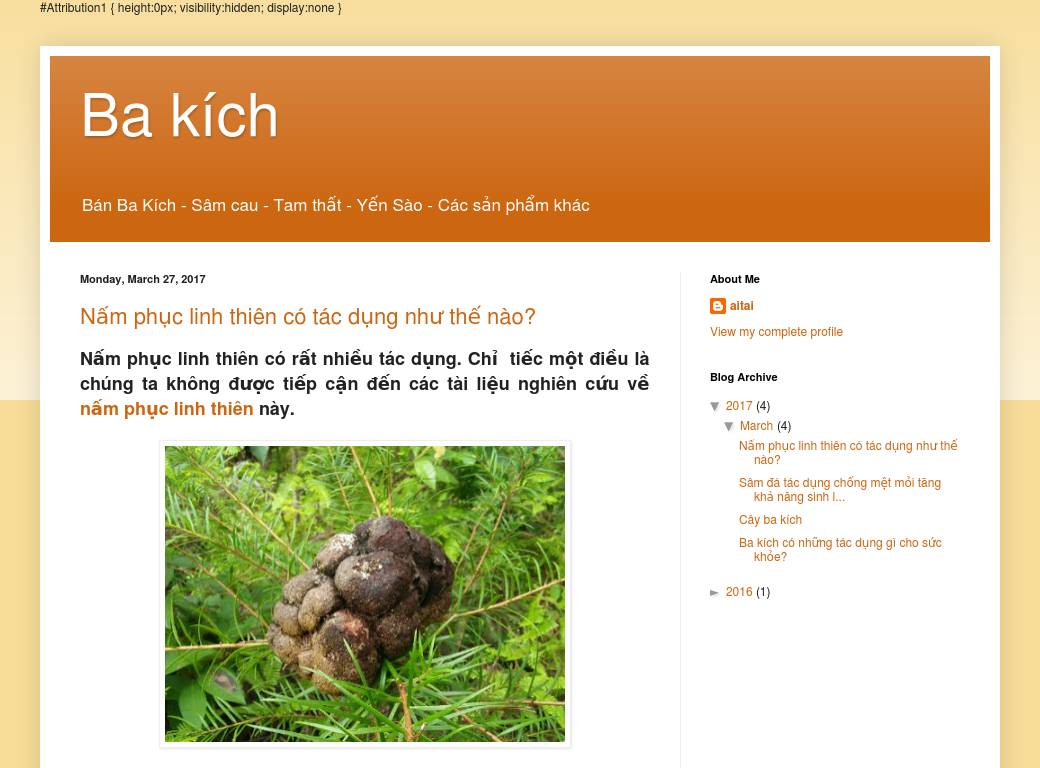Follow the inline 'nấm phục linh thiên' hyperlink

(x=166, y=409)
